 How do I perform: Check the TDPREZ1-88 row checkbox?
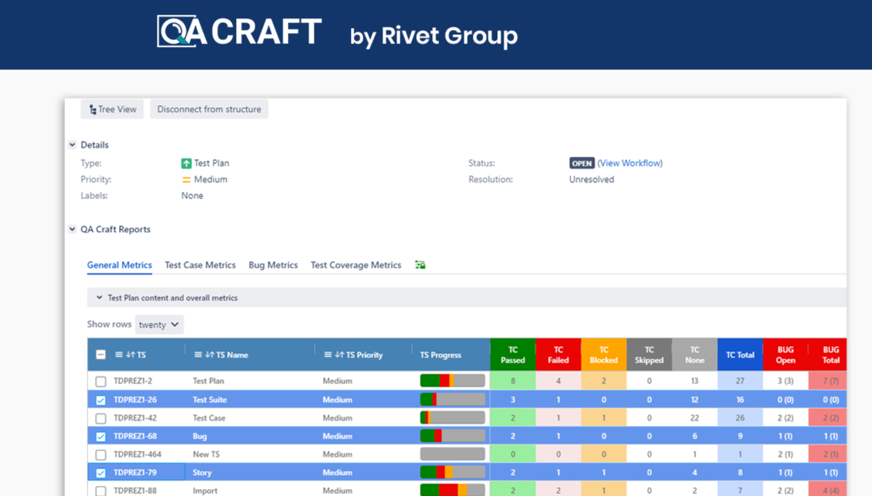(x=101, y=491)
